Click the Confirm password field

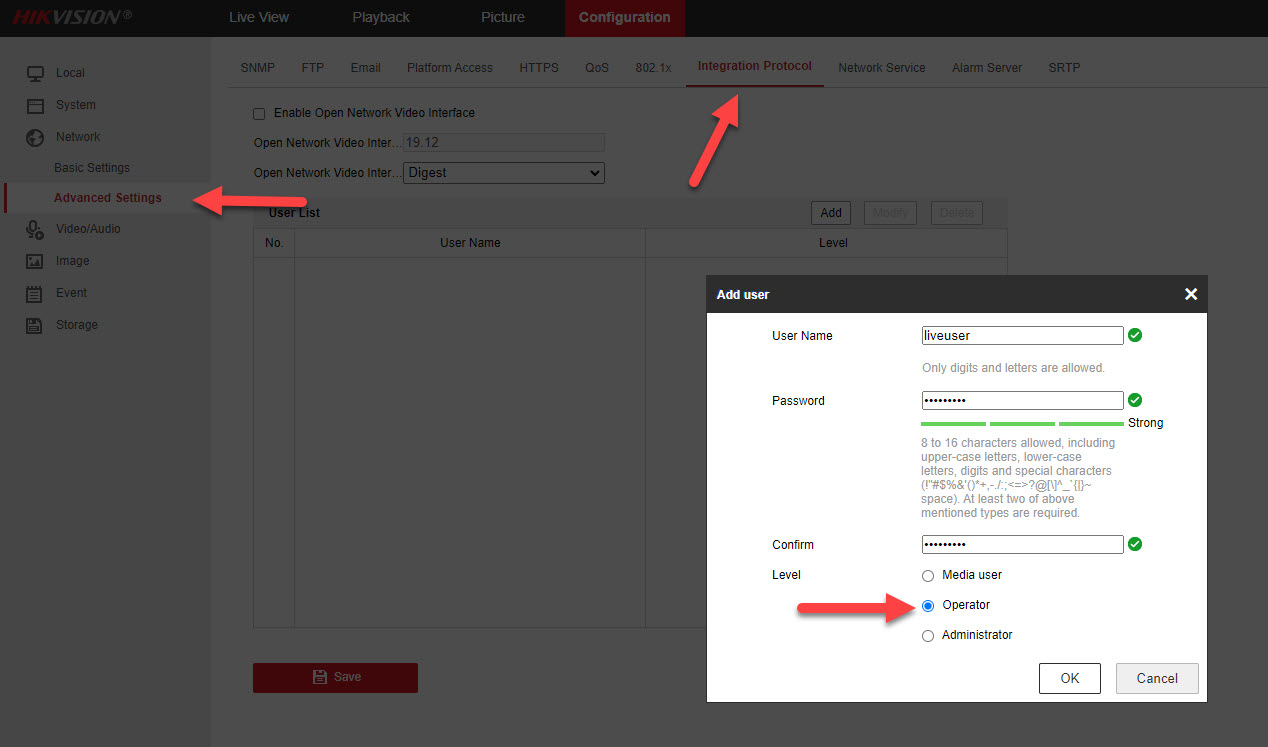pyautogui.click(x=1022, y=545)
